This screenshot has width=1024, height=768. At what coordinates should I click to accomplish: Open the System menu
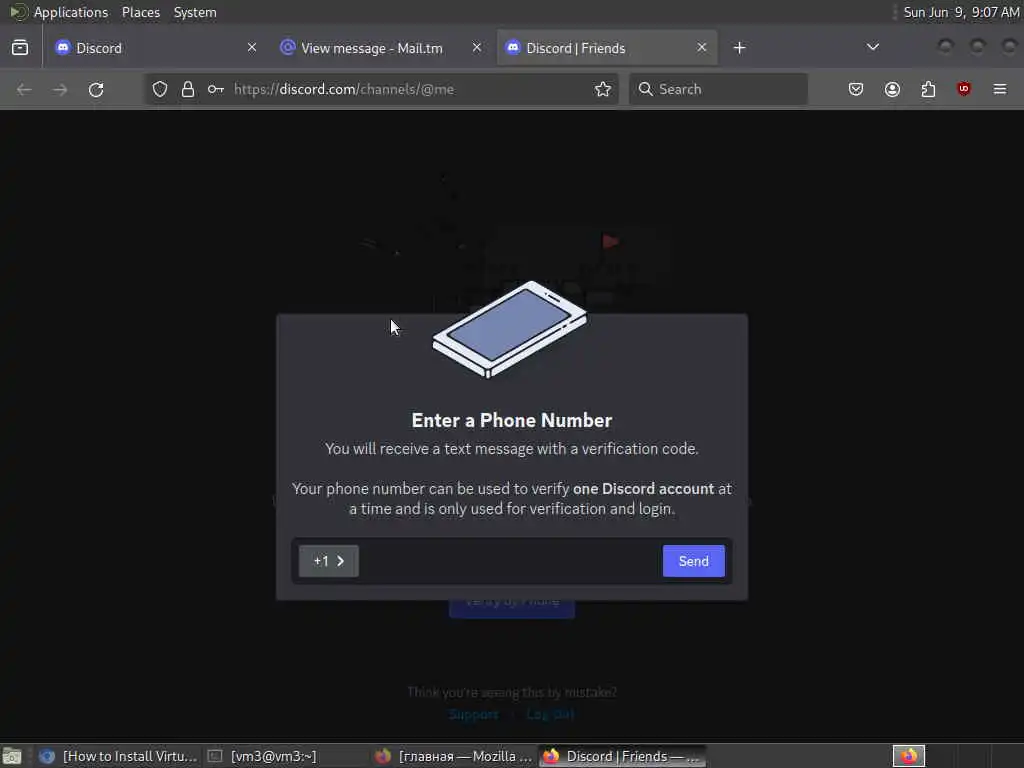pyautogui.click(x=195, y=12)
